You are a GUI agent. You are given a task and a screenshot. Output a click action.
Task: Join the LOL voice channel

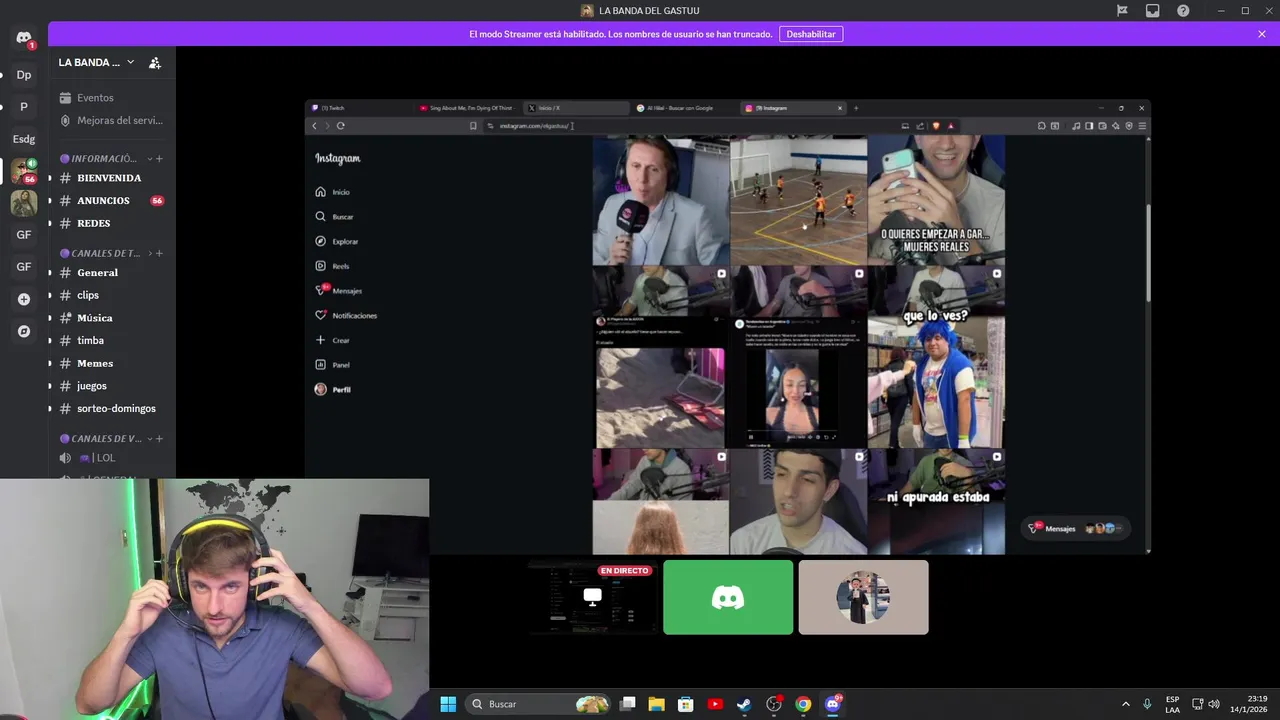point(112,458)
